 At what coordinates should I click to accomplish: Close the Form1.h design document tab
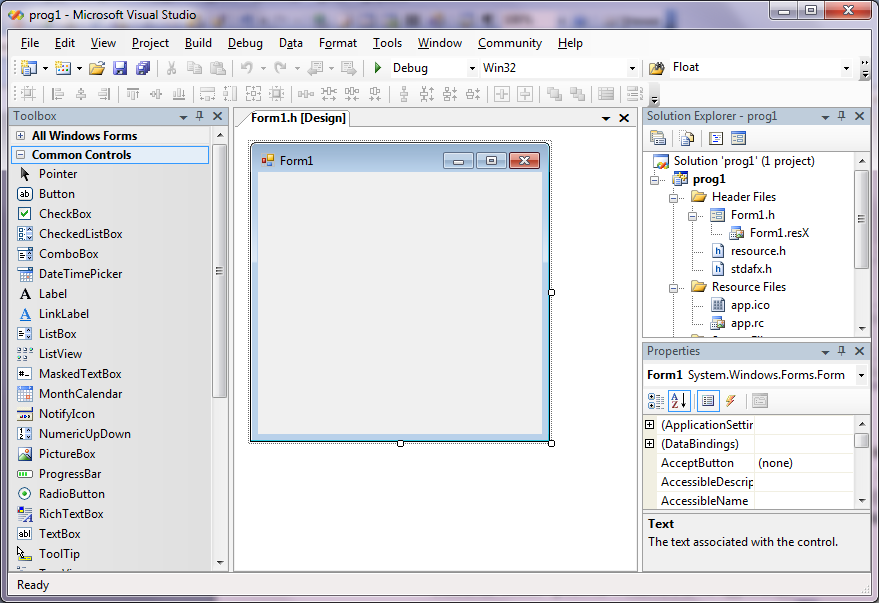click(x=624, y=118)
